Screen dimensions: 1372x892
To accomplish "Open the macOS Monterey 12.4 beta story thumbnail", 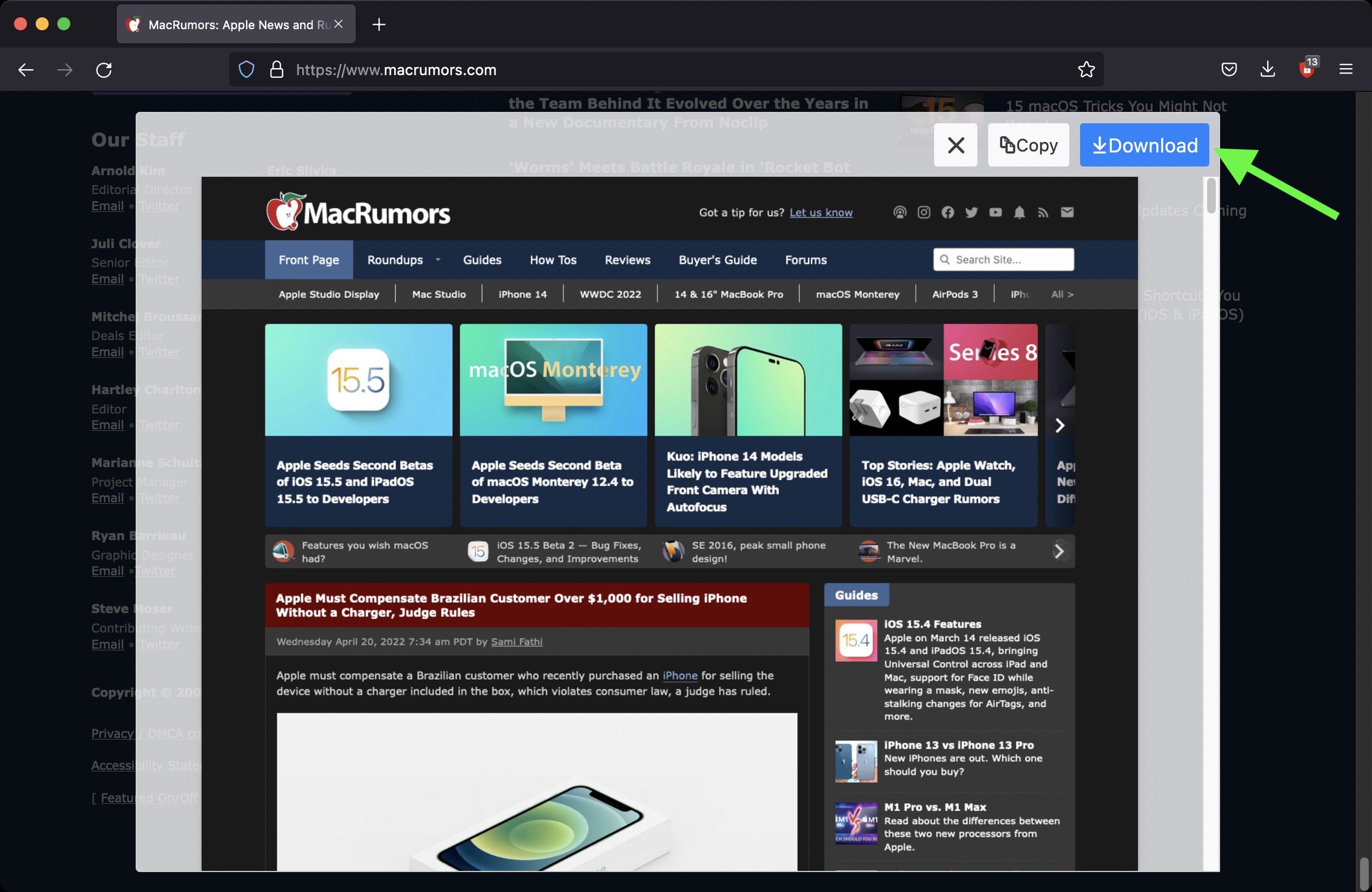I will (553, 380).
